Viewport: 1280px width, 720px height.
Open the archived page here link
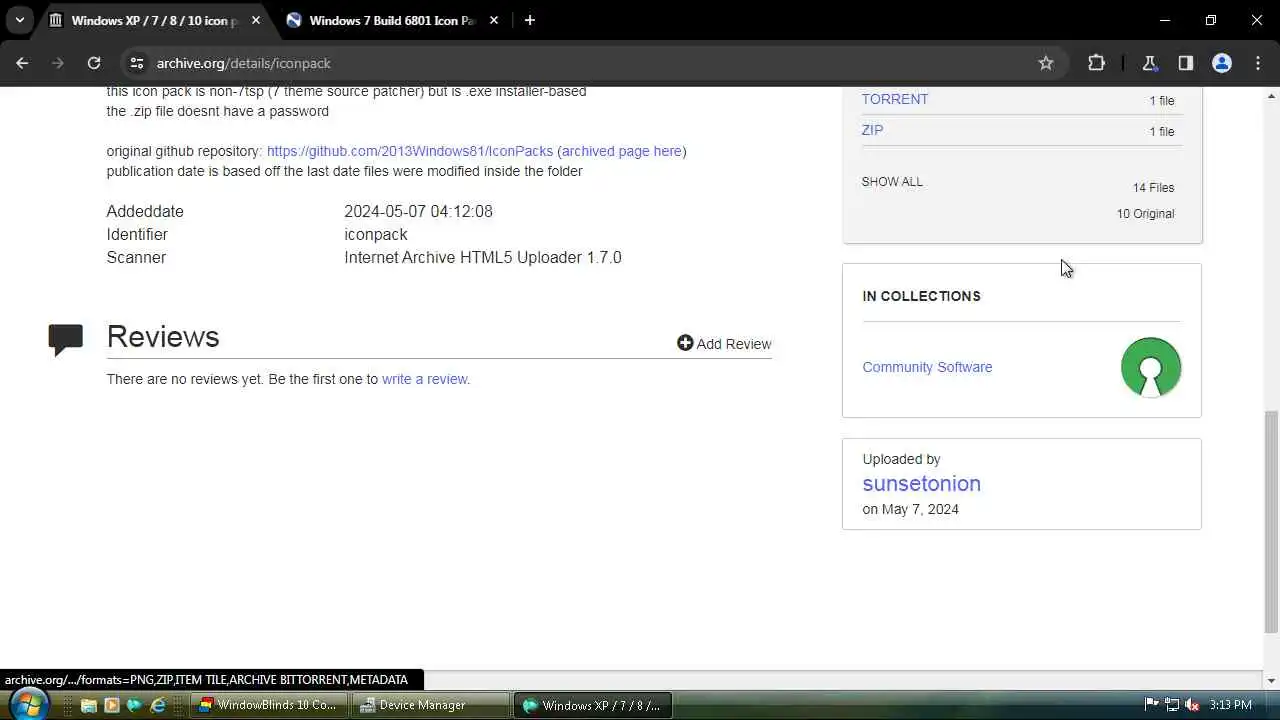(621, 151)
